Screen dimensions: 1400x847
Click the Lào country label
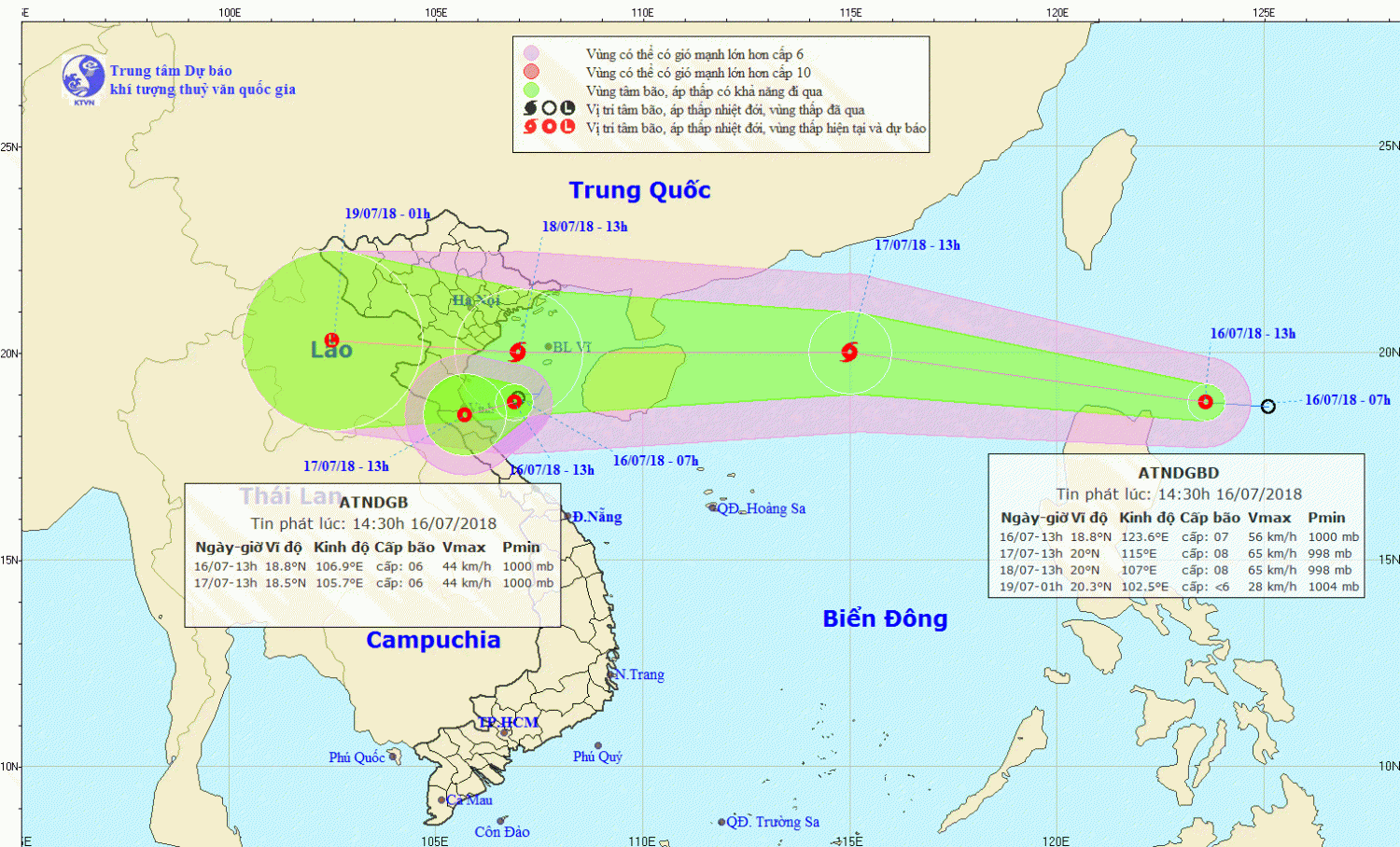pyautogui.click(x=331, y=350)
